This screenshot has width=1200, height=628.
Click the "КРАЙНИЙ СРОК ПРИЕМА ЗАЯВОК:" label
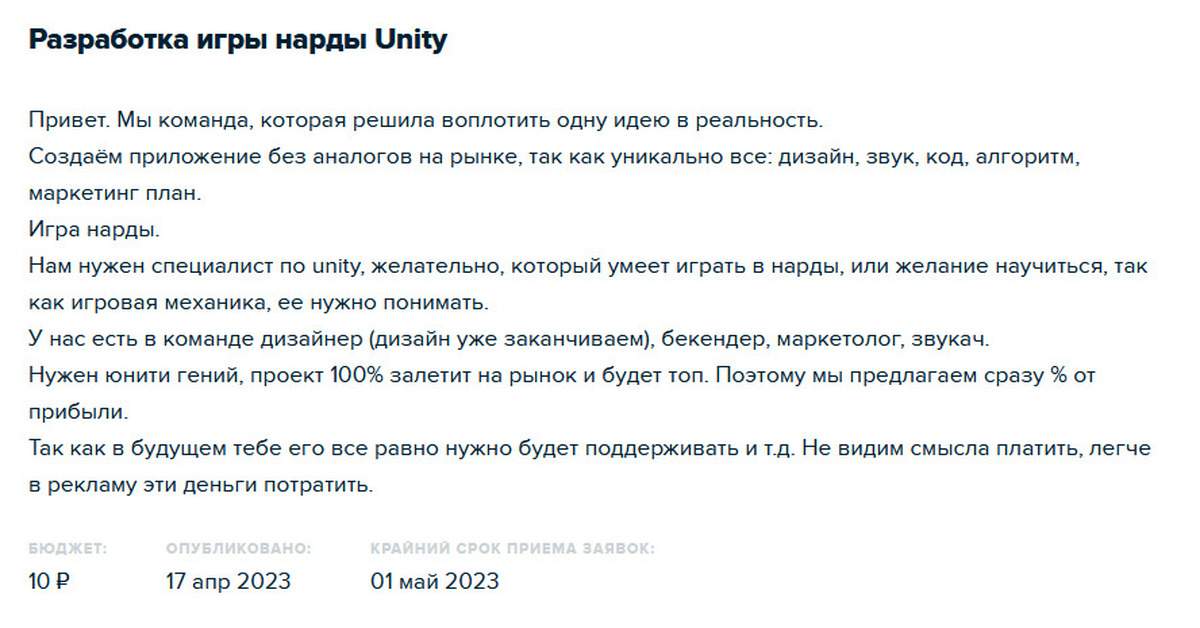(x=513, y=549)
